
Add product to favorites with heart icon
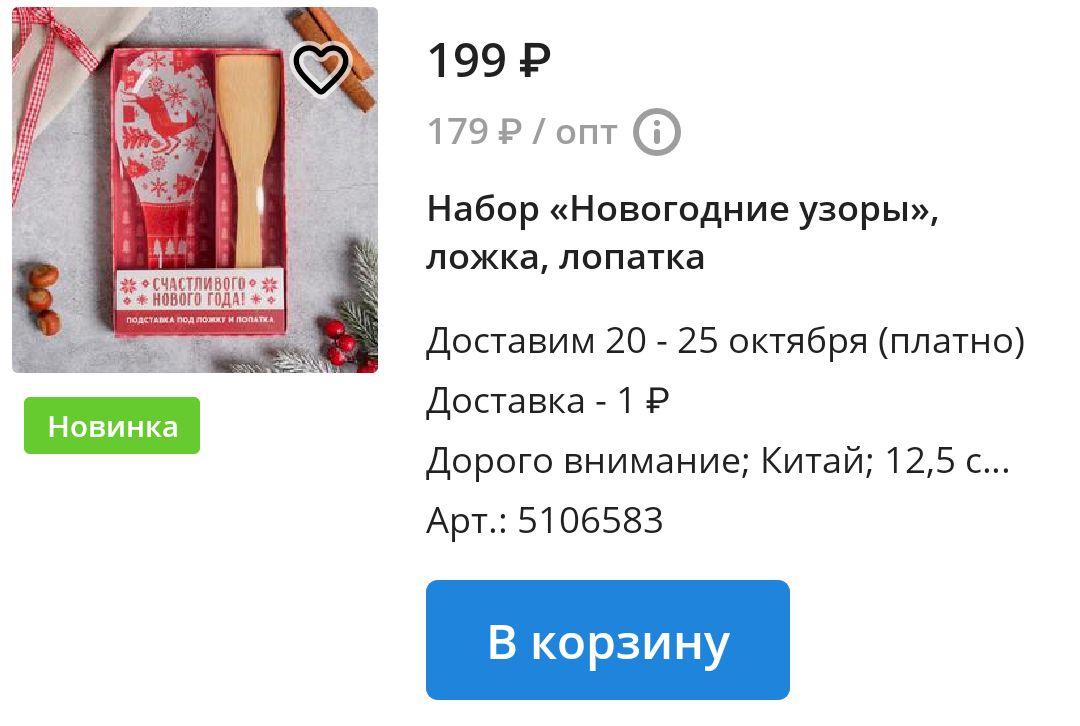(x=321, y=70)
